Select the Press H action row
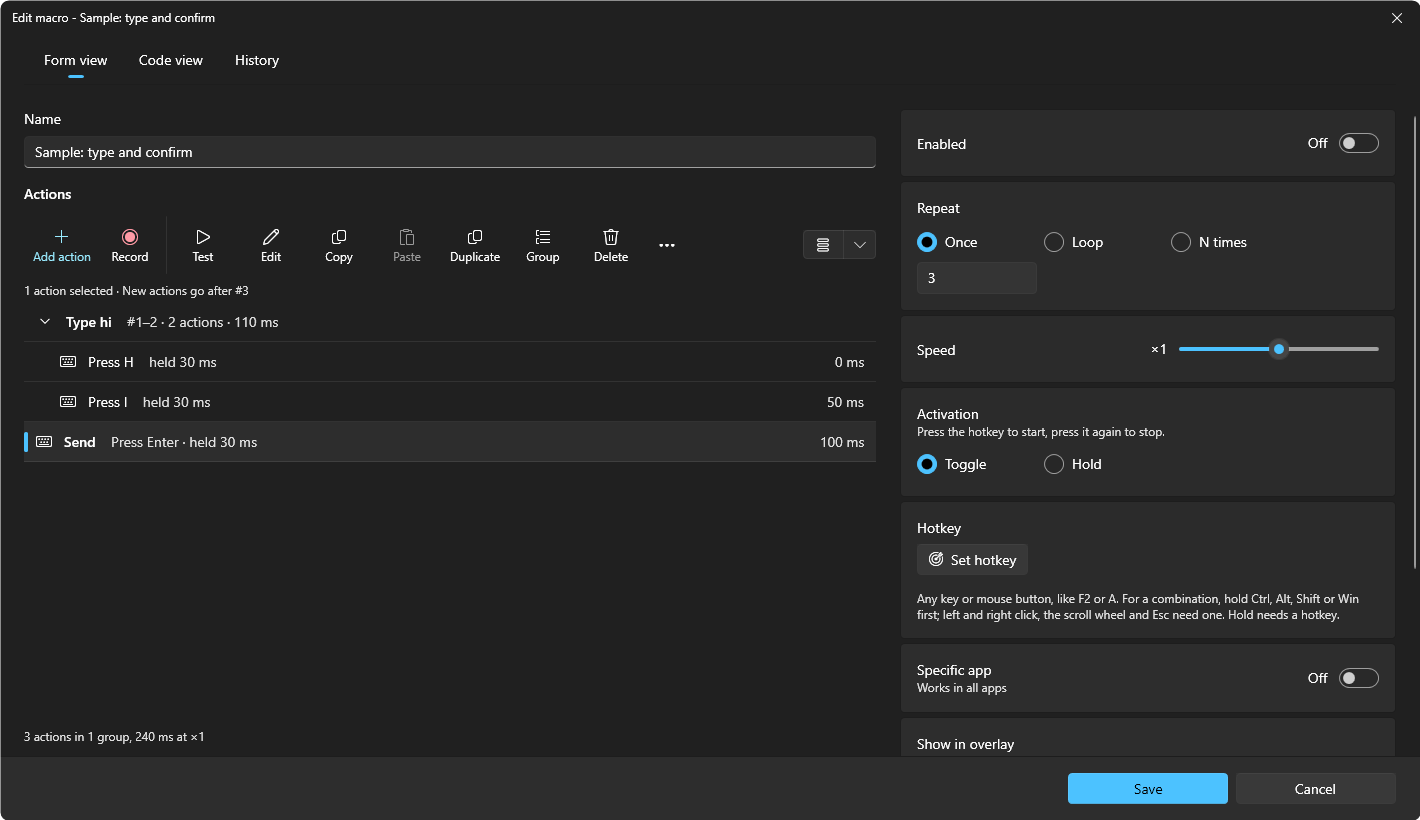Image resolution: width=1420 pixels, height=820 pixels. click(450, 362)
